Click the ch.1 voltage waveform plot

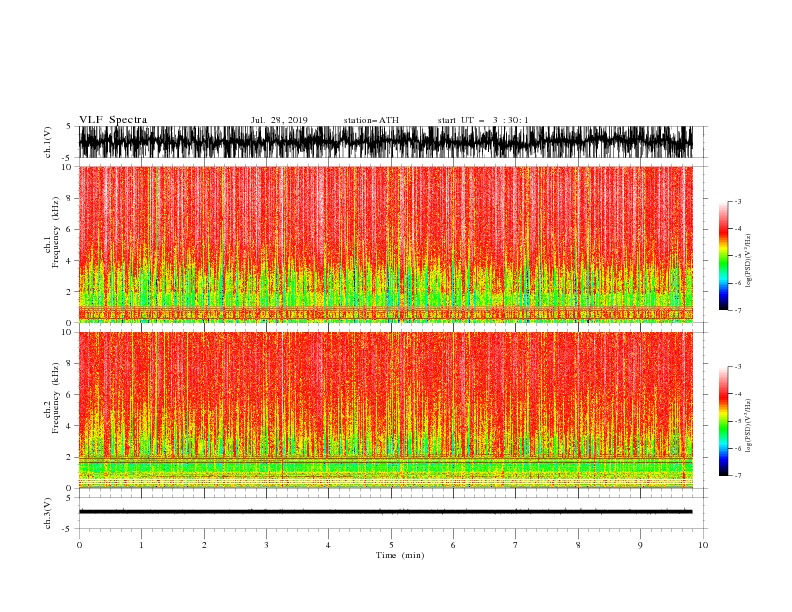[x=386, y=142]
